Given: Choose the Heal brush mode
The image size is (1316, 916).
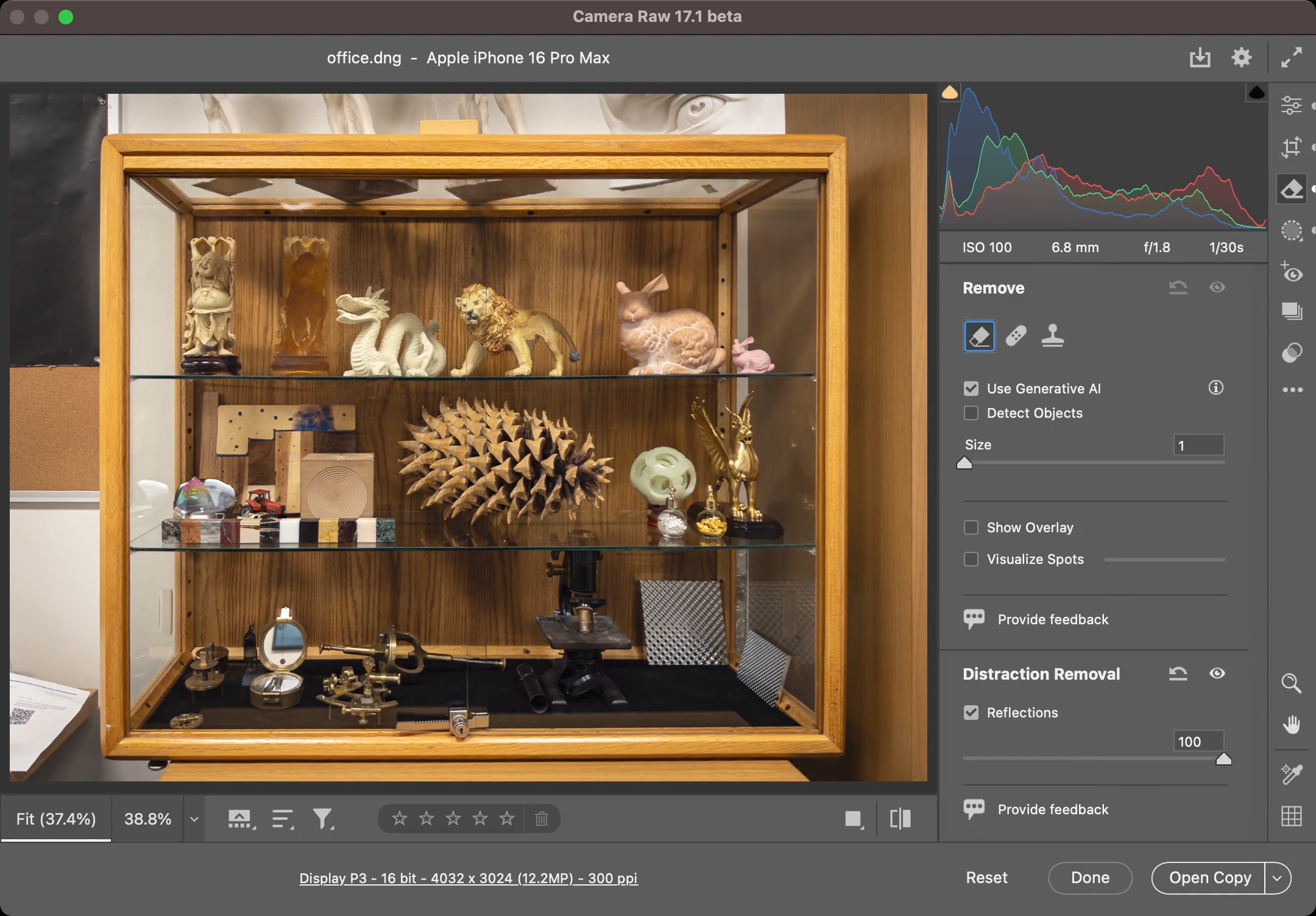Looking at the screenshot, I should tap(1016, 336).
